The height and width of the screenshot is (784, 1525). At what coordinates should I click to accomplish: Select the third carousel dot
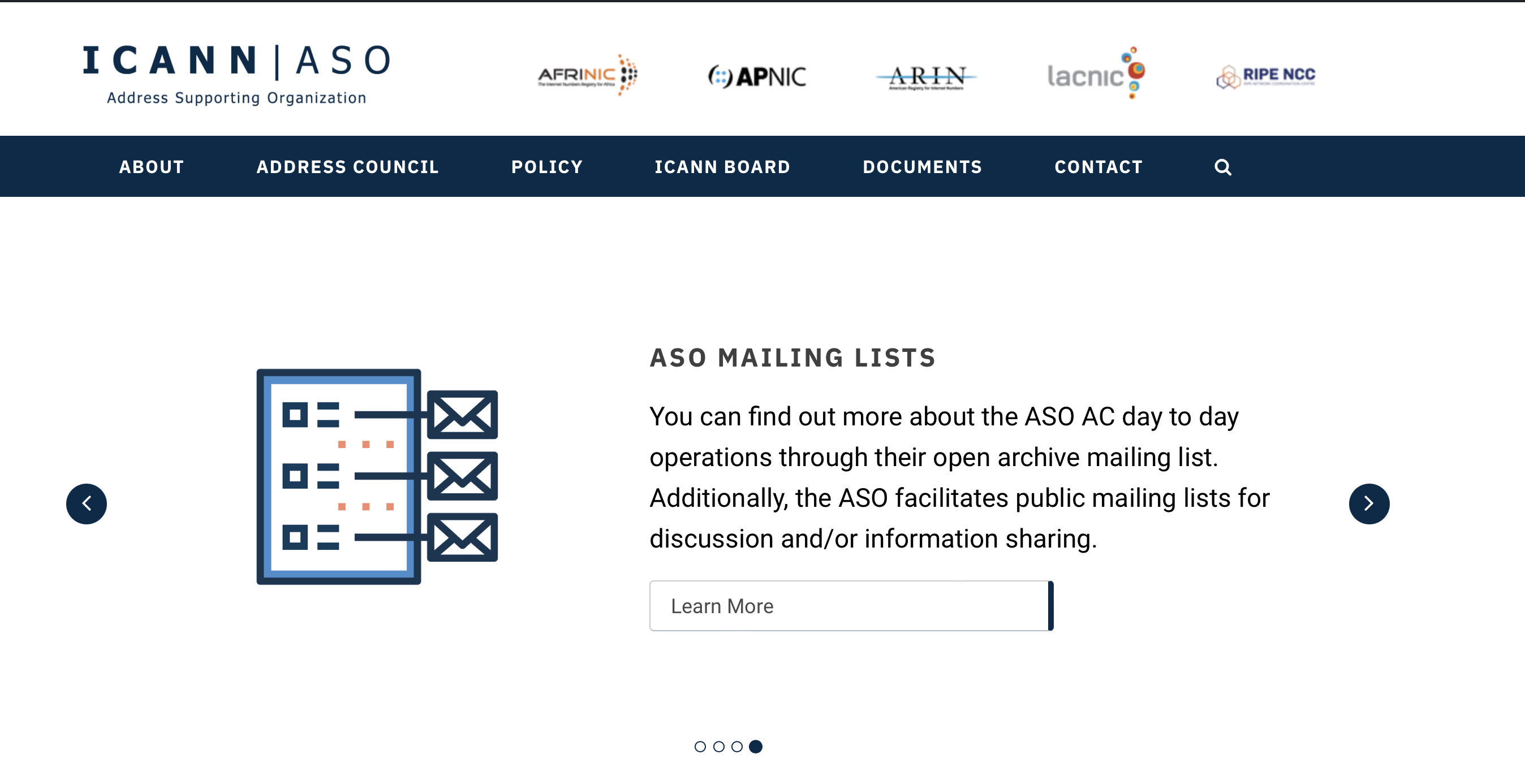[x=737, y=747]
